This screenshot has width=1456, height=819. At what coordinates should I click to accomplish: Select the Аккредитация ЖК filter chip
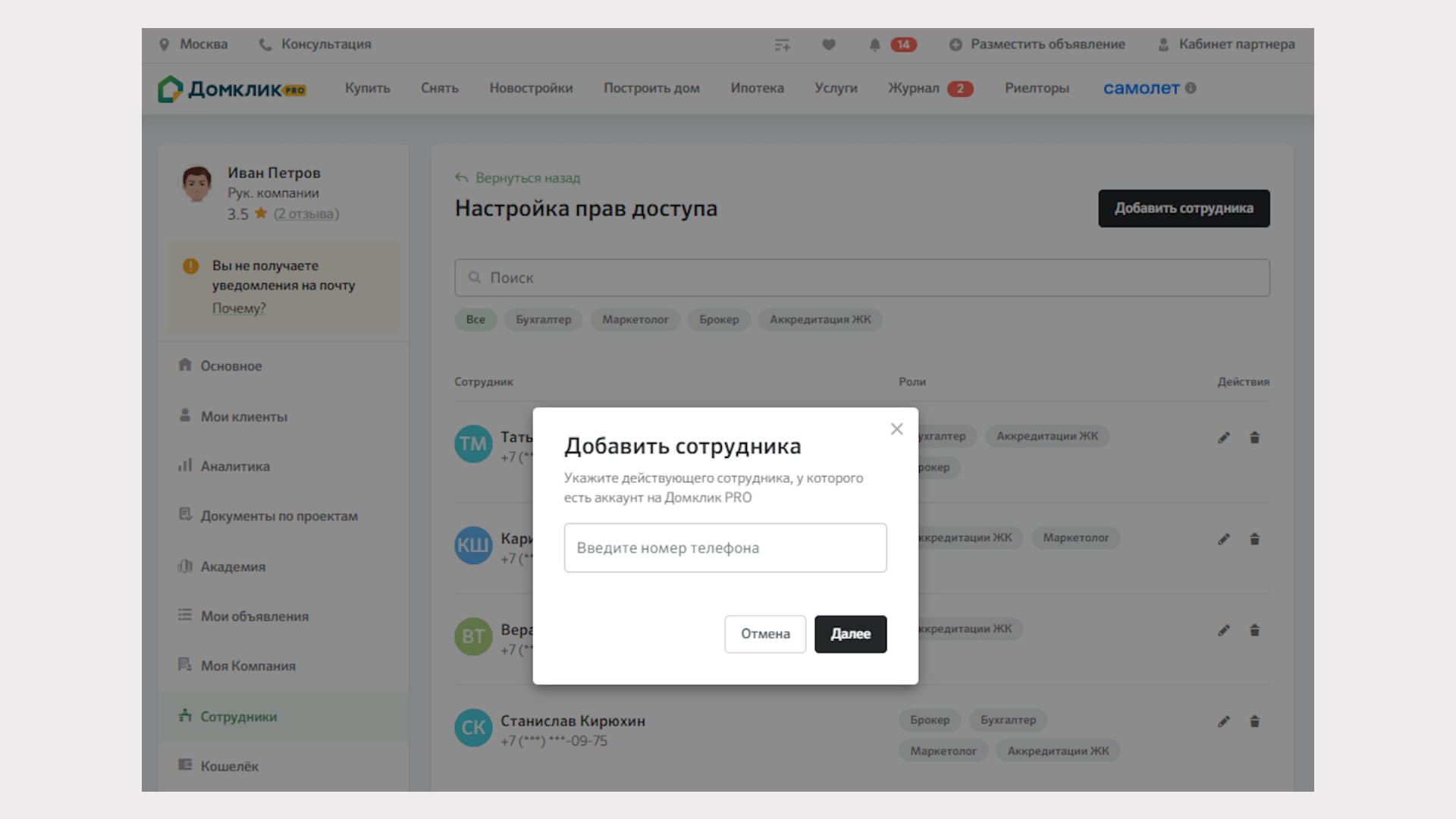tap(821, 320)
